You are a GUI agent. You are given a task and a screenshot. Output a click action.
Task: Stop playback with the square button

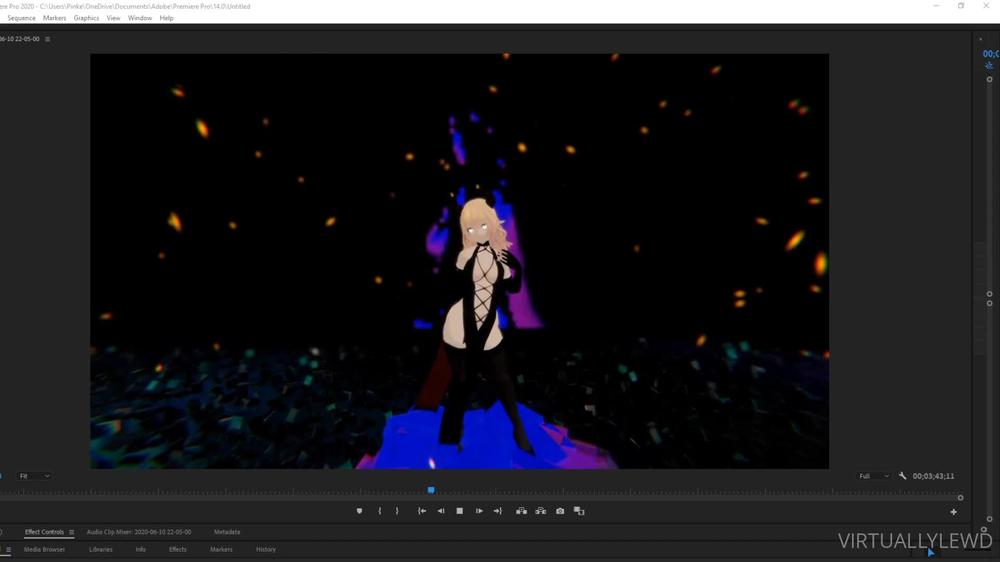(459, 511)
